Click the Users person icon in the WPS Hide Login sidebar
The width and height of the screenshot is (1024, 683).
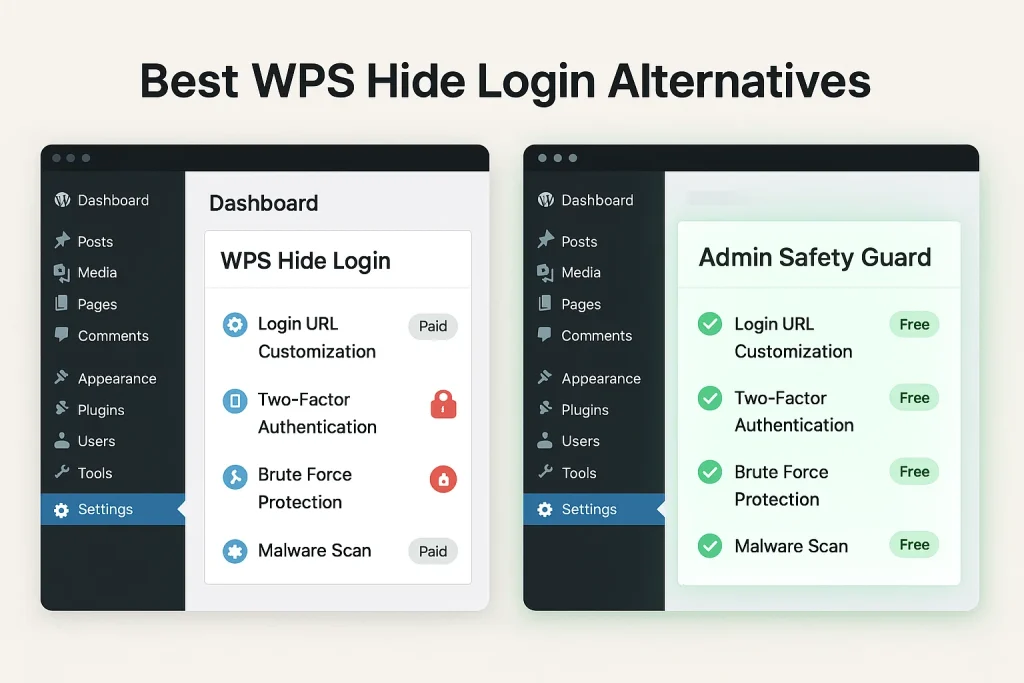point(62,441)
